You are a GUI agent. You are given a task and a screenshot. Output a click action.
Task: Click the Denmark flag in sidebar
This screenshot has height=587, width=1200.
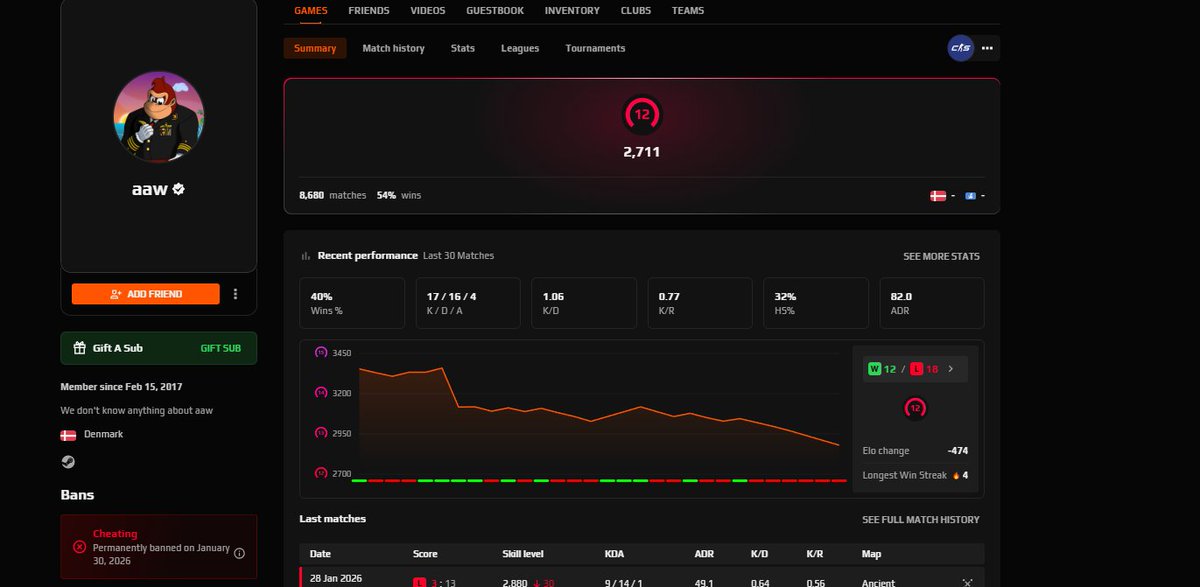[x=68, y=435]
